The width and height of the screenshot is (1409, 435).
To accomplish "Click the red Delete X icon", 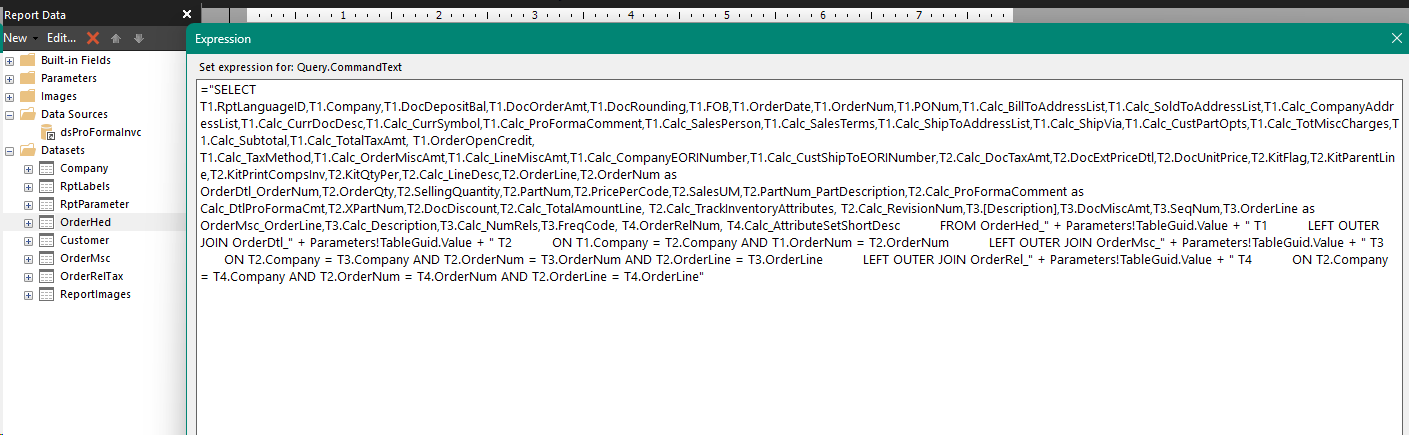I will point(93,38).
